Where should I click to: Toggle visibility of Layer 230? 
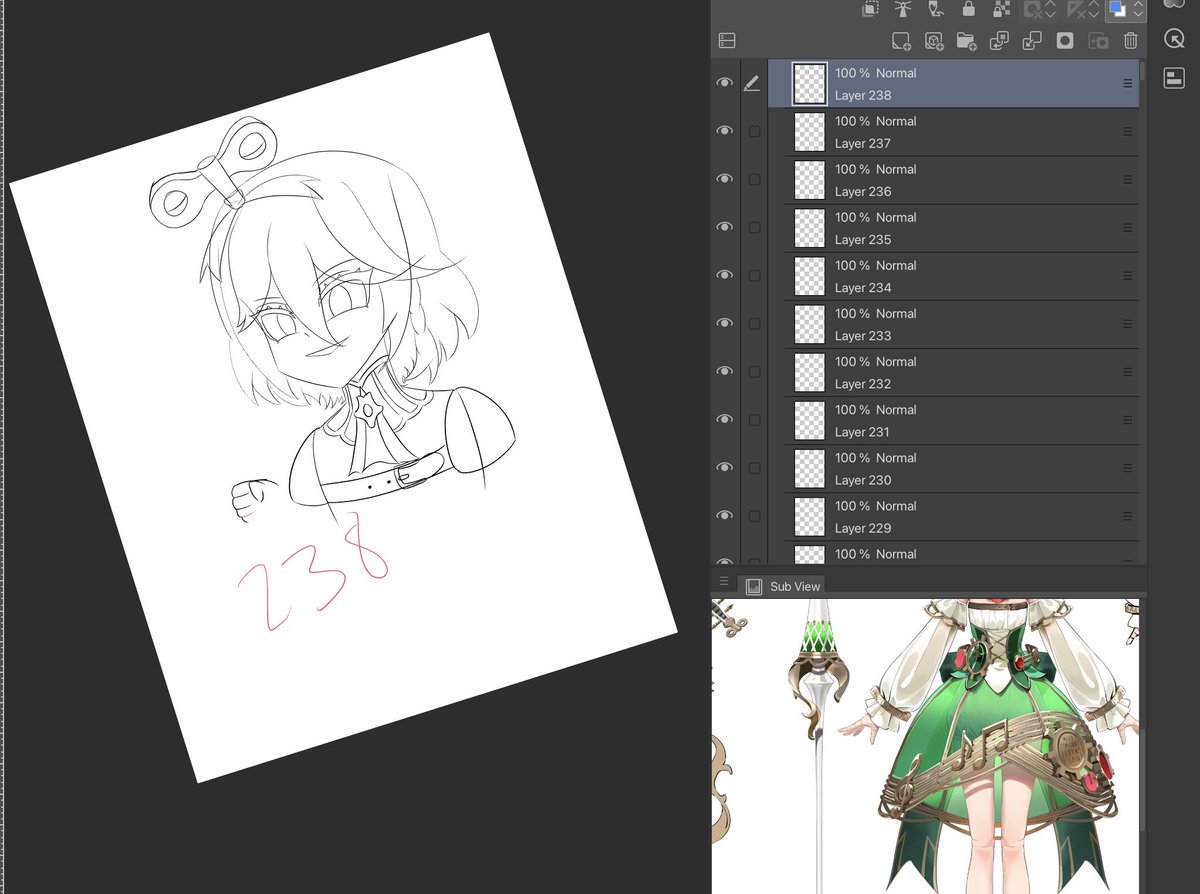pos(725,467)
